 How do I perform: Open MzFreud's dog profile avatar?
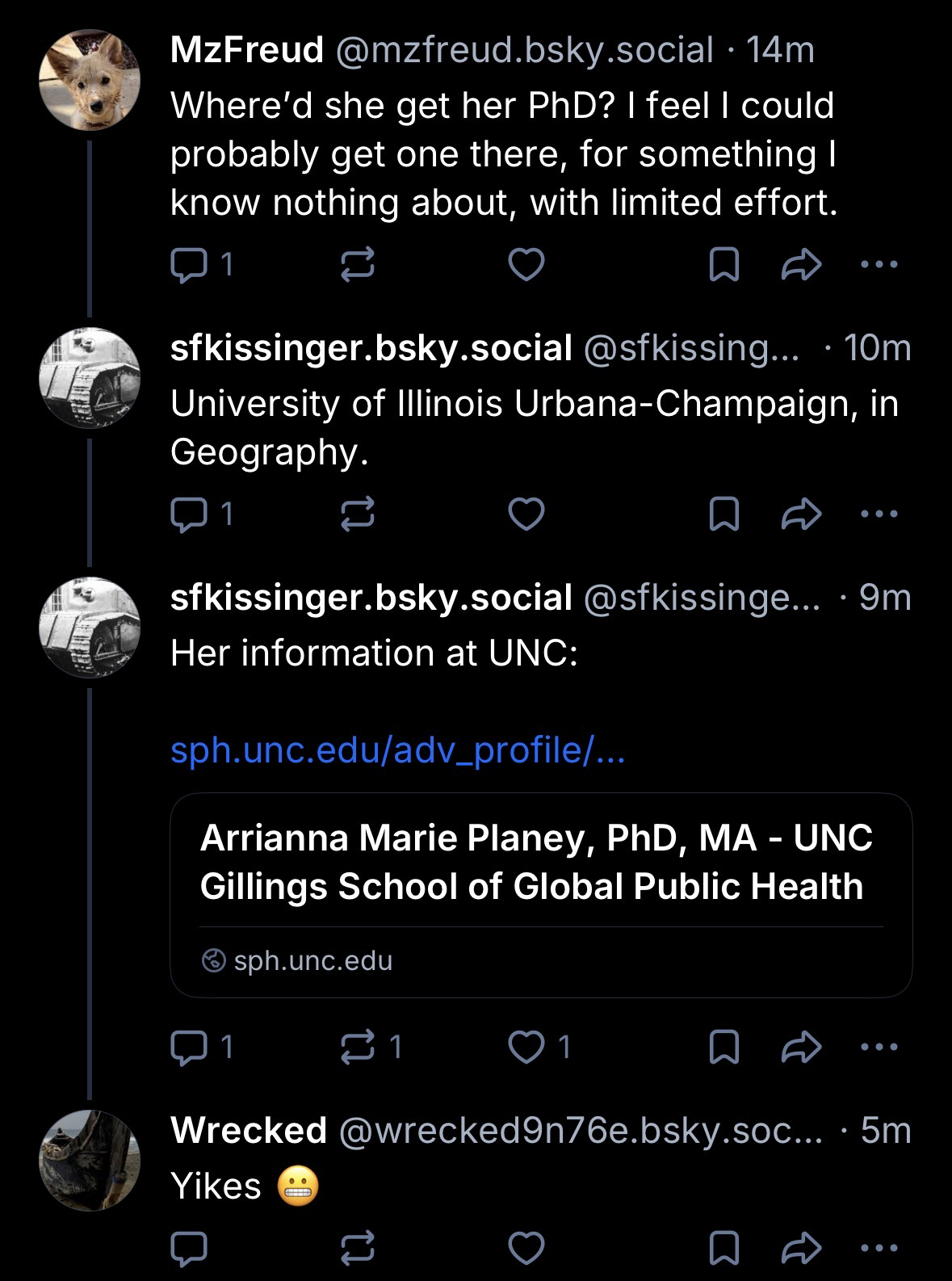90,80
